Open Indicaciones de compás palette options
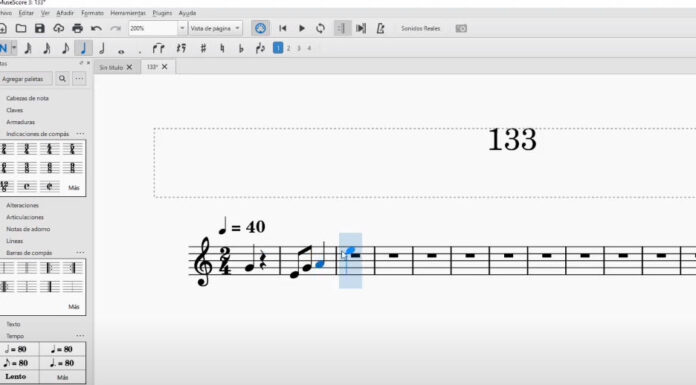696x385 pixels. click(x=80, y=134)
